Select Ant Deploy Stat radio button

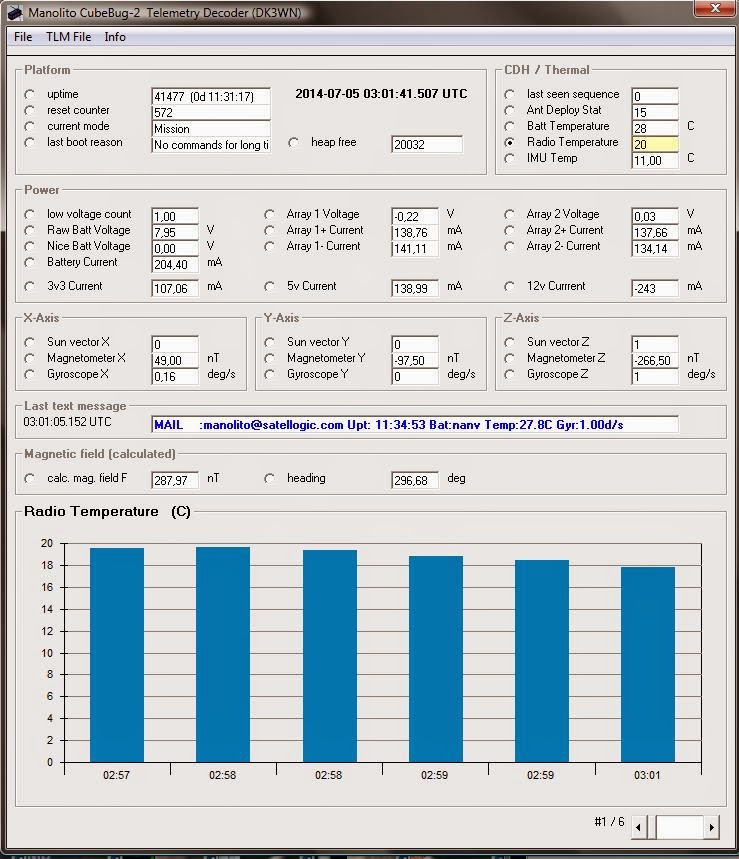[x=509, y=110]
